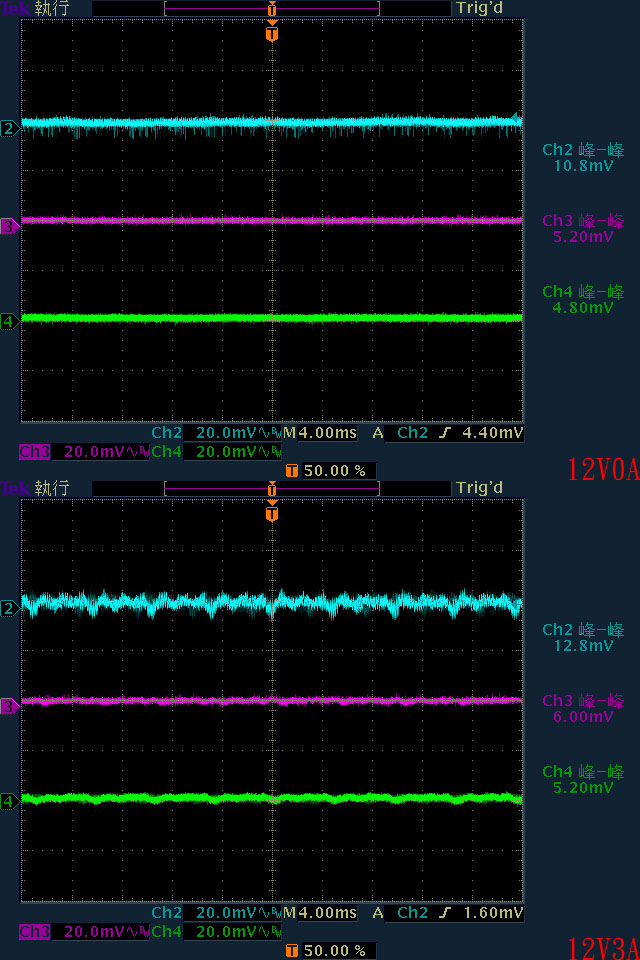The image size is (640, 960).
Task: Click the Ch3 20.0mV scale readout under the lower graticule
Action: click(x=84, y=932)
